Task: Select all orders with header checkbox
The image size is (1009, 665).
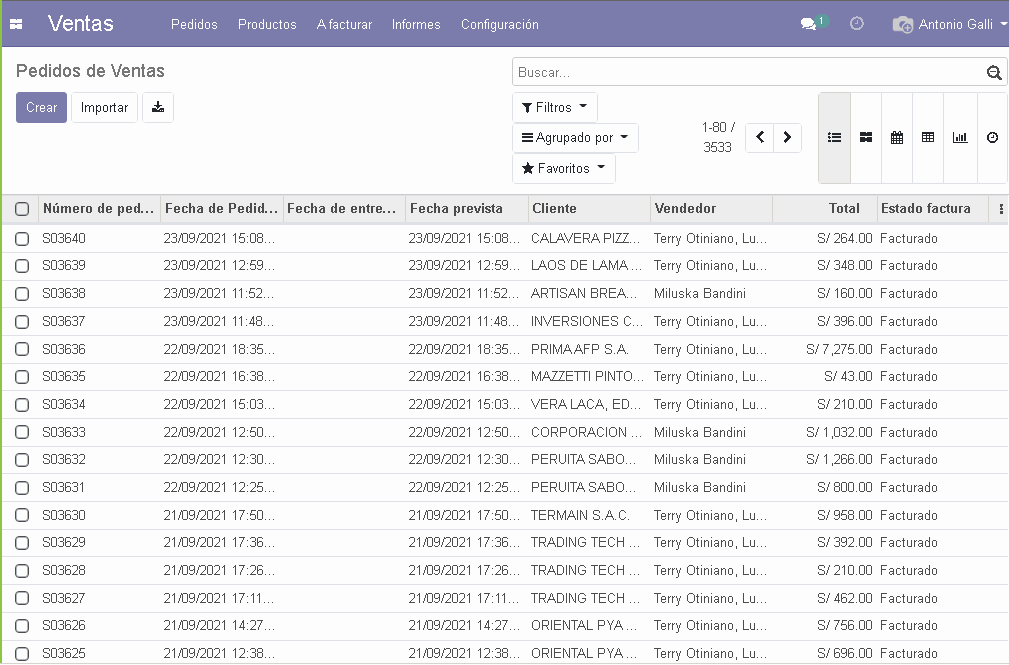Action: 22,209
